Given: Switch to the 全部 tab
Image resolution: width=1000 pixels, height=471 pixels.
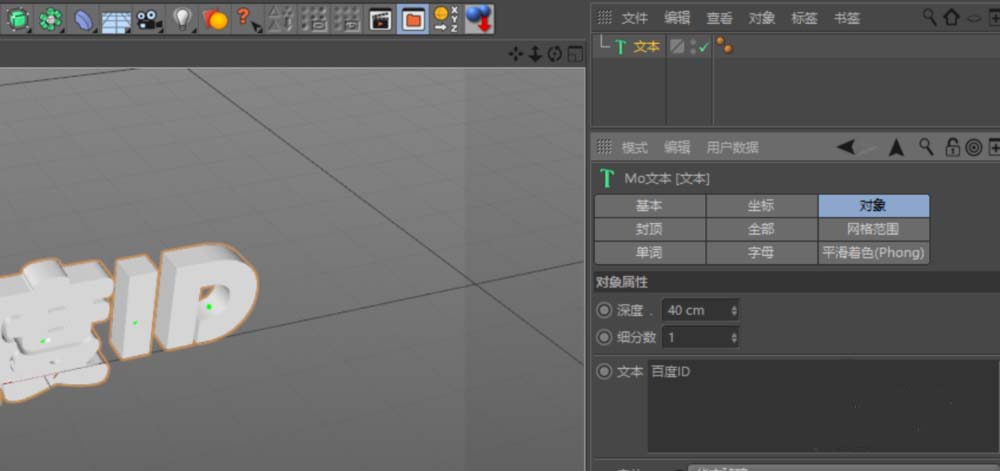Looking at the screenshot, I should (x=761, y=229).
